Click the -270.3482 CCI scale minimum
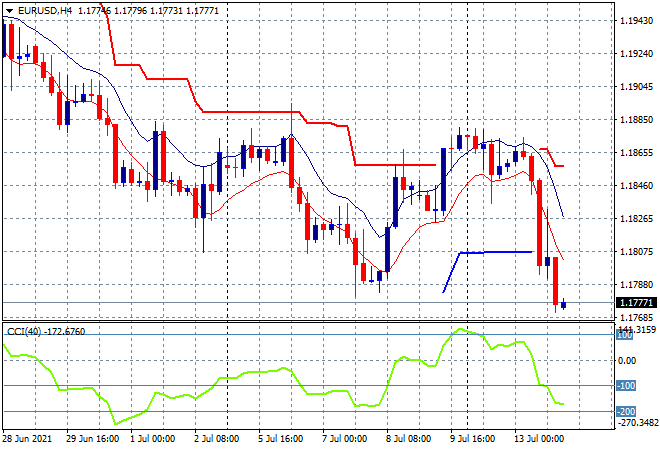This screenshot has width=660, height=450. (637, 422)
